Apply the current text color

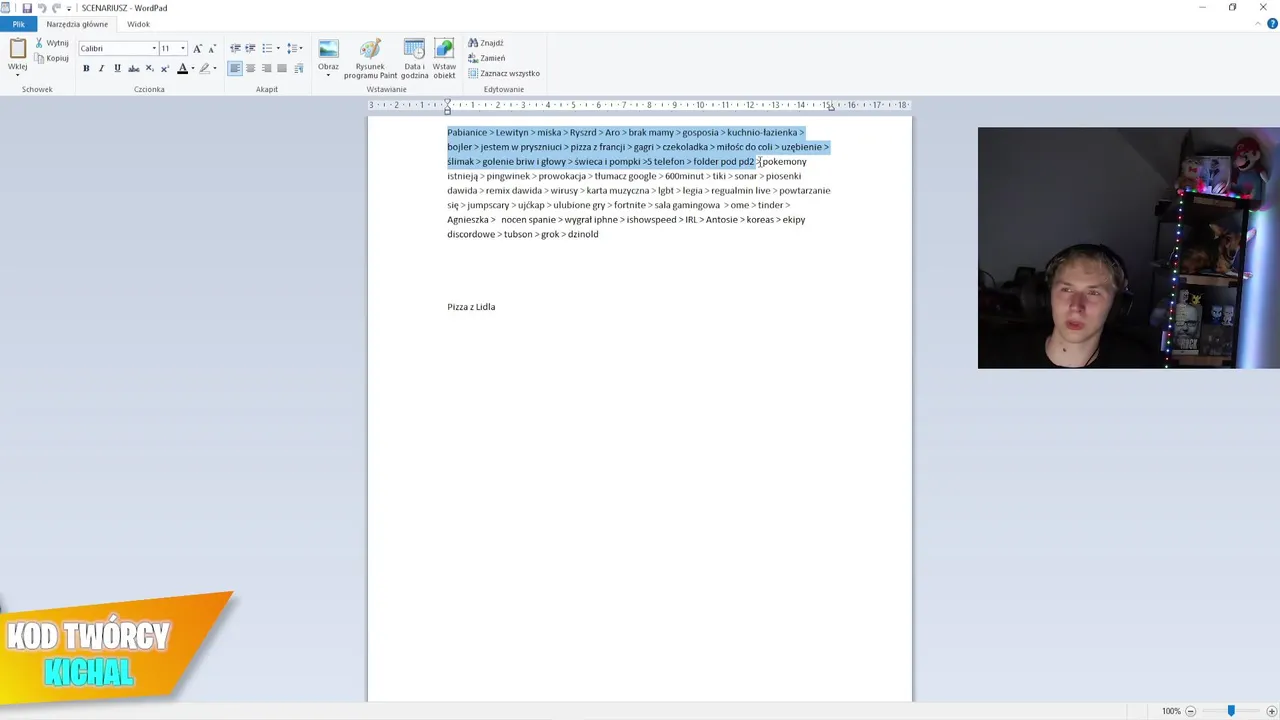point(182,69)
